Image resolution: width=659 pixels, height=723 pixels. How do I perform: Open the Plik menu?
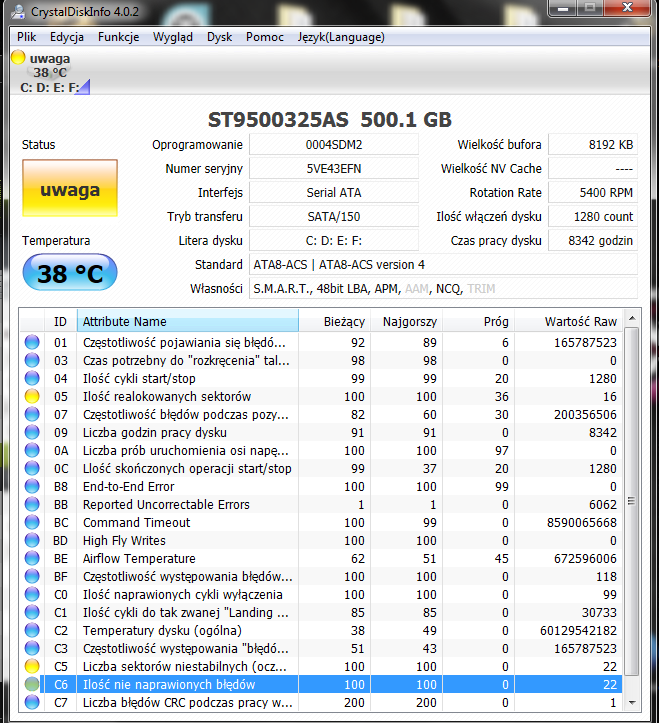click(x=26, y=37)
